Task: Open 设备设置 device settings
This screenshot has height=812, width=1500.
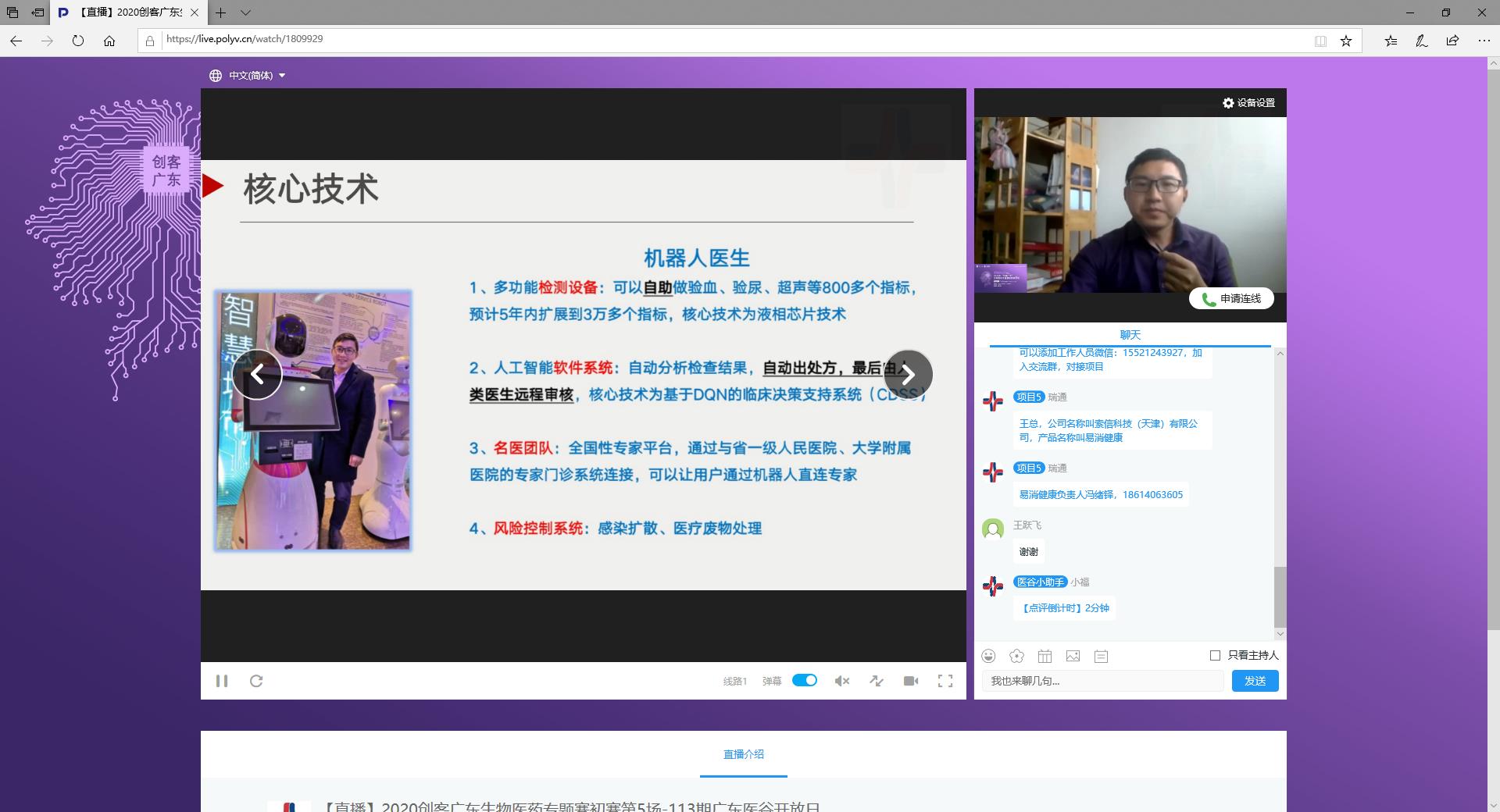Action: [x=1248, y=102]
